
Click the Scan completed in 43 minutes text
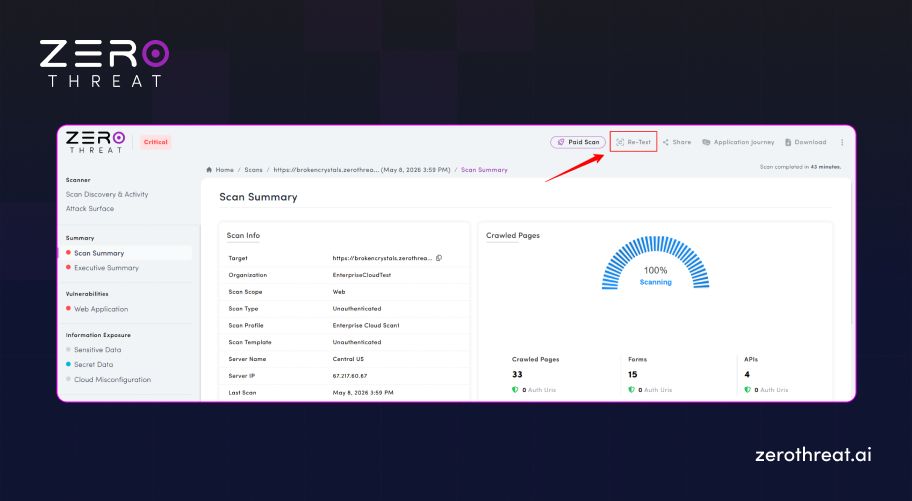(x=800, y=167)
